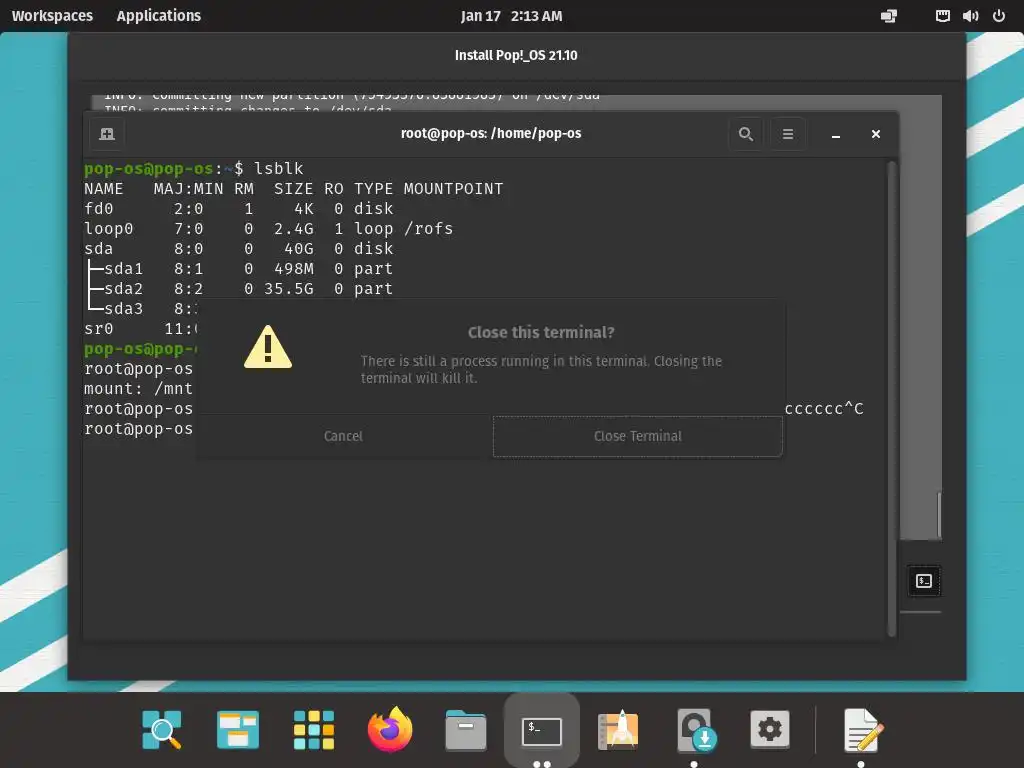Click the 'loop0' row name in terminal output
The image size is (1024, 768).
[108, 229]
